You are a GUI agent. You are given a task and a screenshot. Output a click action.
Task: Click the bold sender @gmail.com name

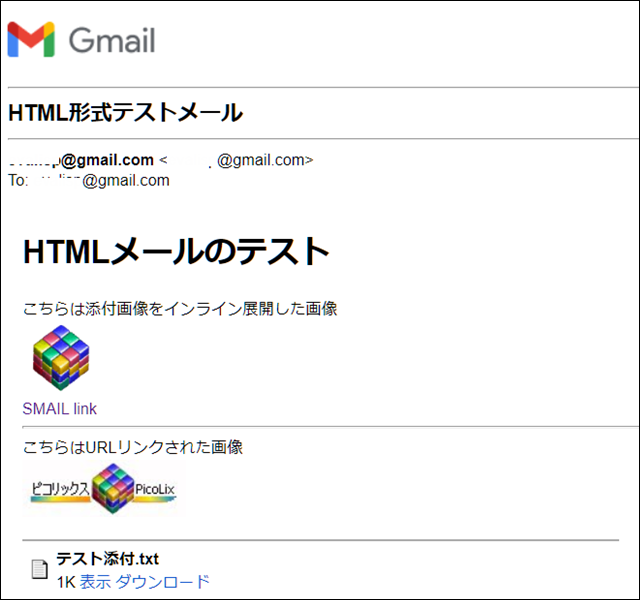click(x=81, y=160)
